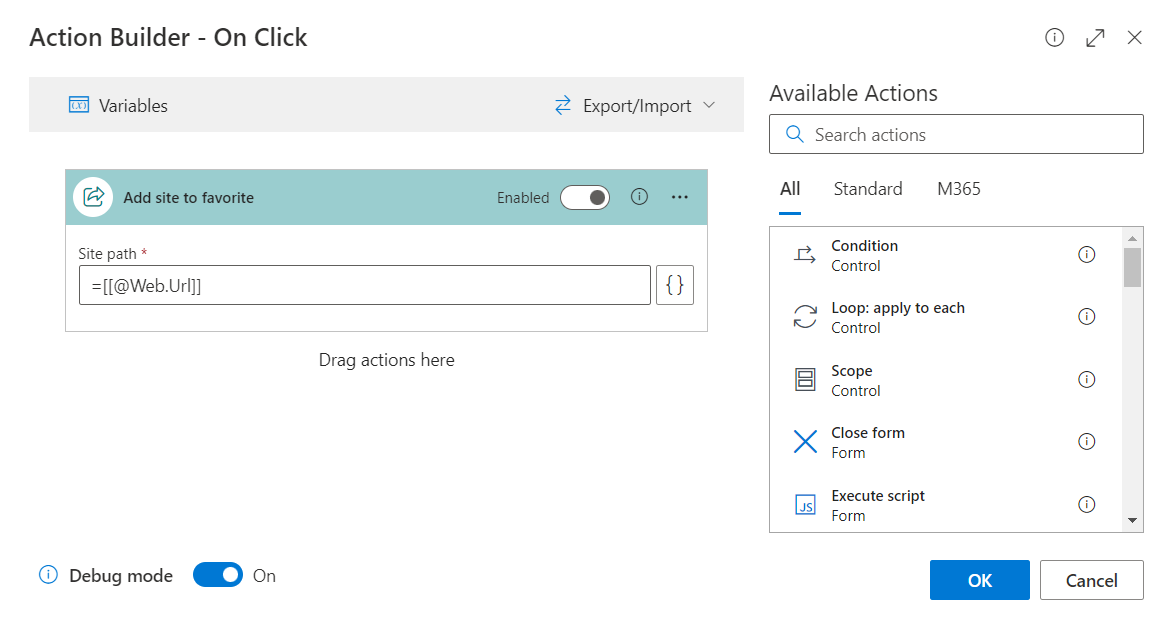1171x634 pixels.
Task: Open info for Close form action
Action: click(1087, 441)
